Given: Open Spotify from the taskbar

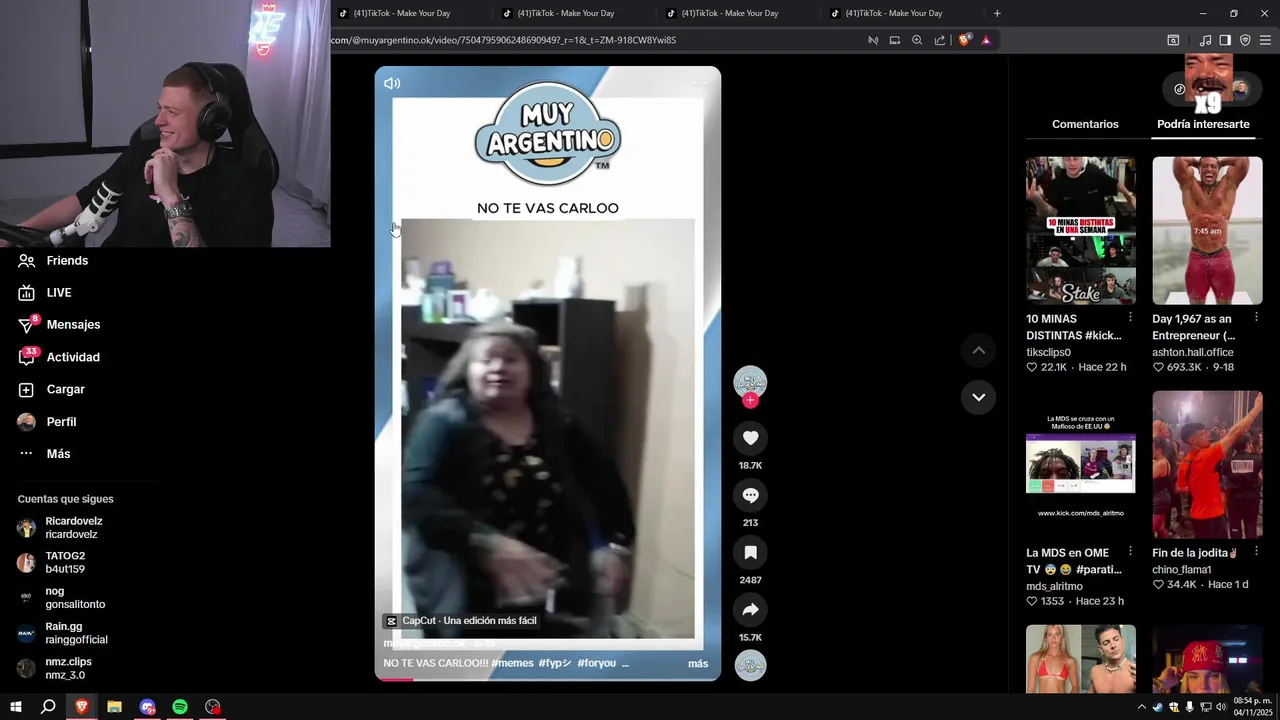Looking at the screenshot, I should [180, 707].
